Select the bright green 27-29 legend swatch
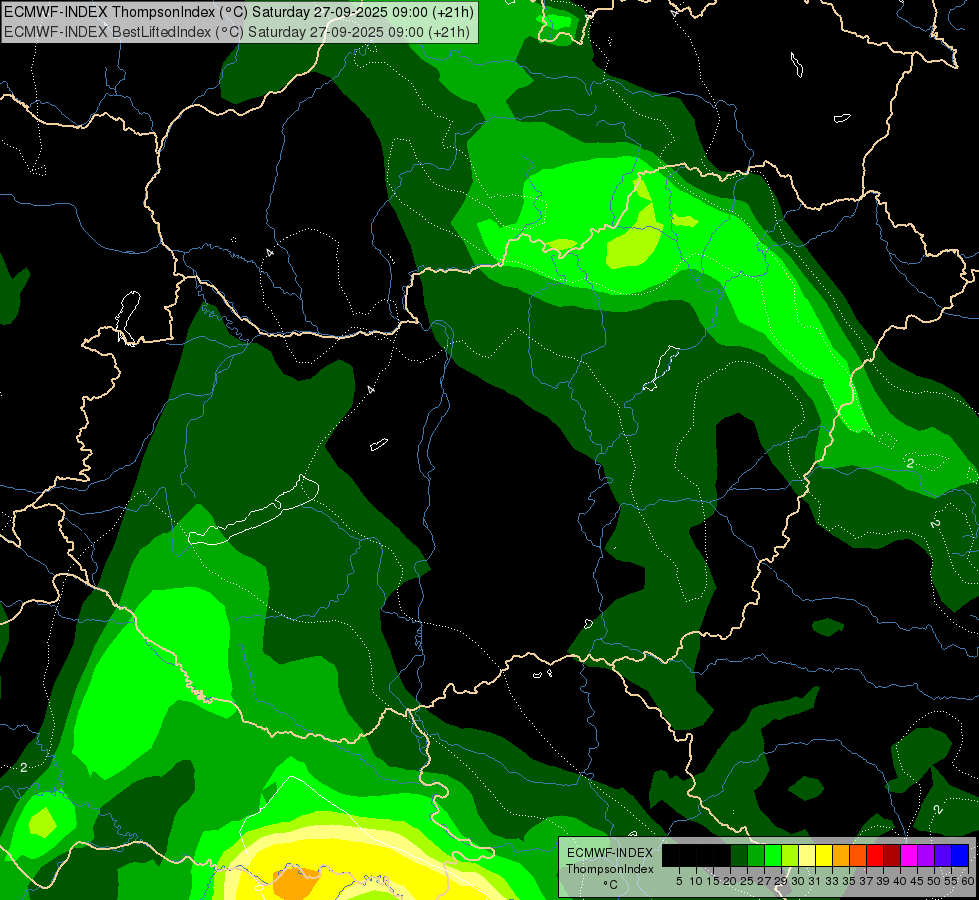The width and height of the screenshot is (979, 900). [x=773, y=855]
